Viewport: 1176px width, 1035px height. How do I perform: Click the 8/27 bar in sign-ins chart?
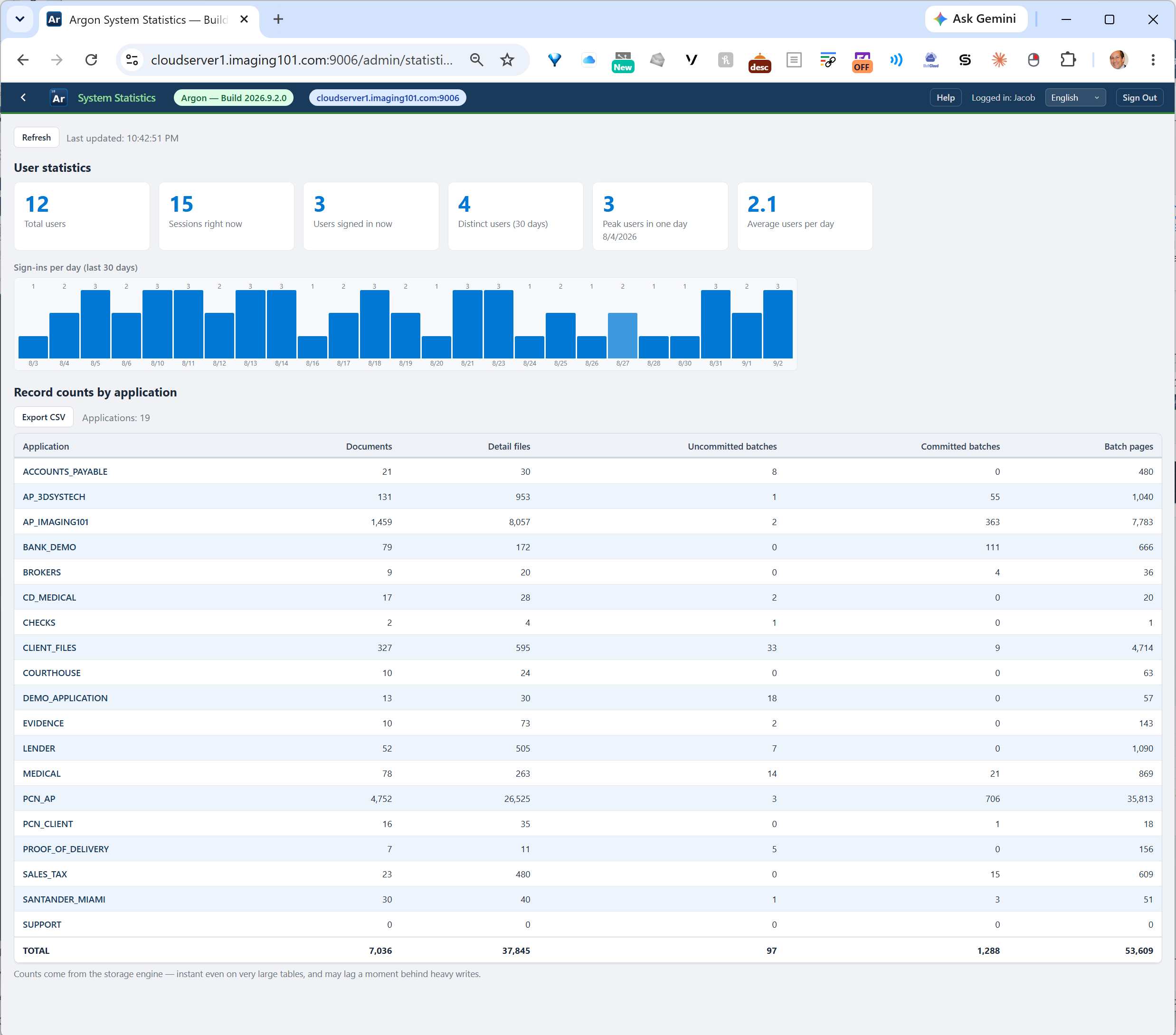pyautogui.click(x=623, y=335)
